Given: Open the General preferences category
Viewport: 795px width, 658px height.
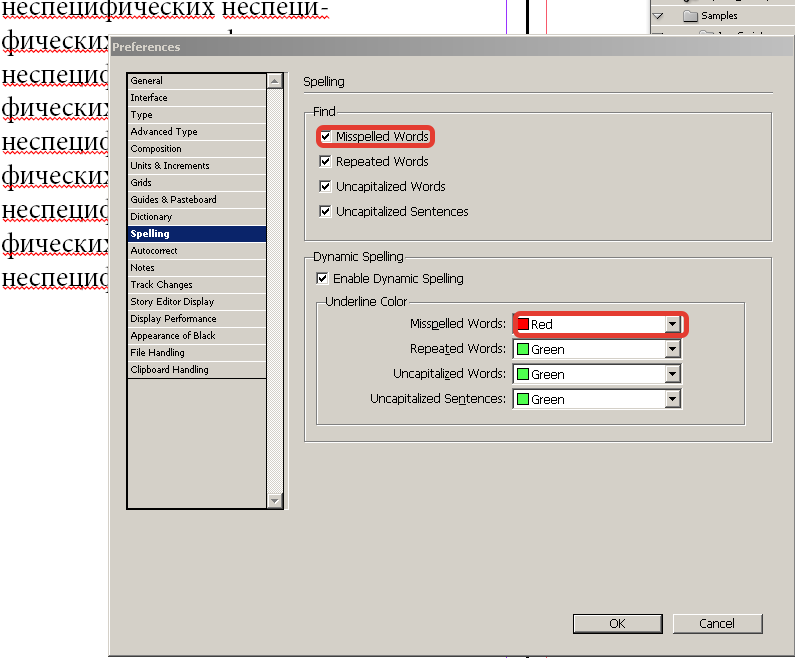Looking at the screenshot, I should point(197,81).
